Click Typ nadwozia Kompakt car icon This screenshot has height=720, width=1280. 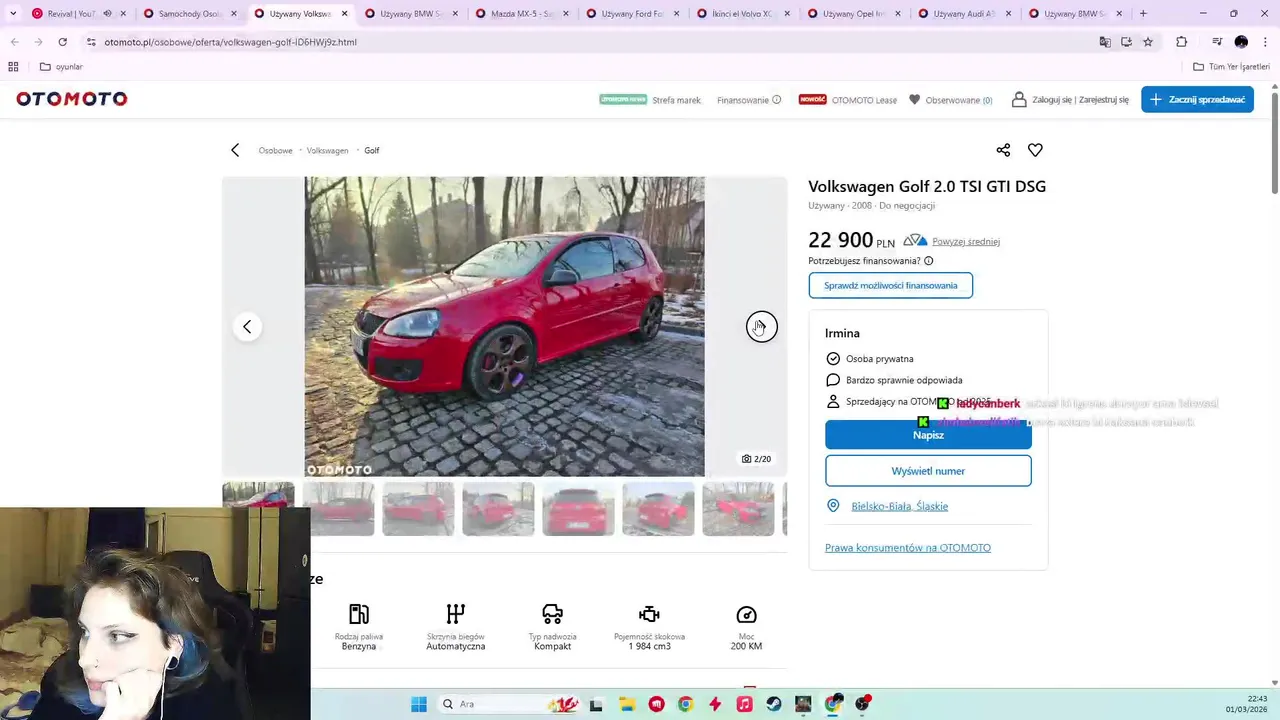(x=552, y=613)
